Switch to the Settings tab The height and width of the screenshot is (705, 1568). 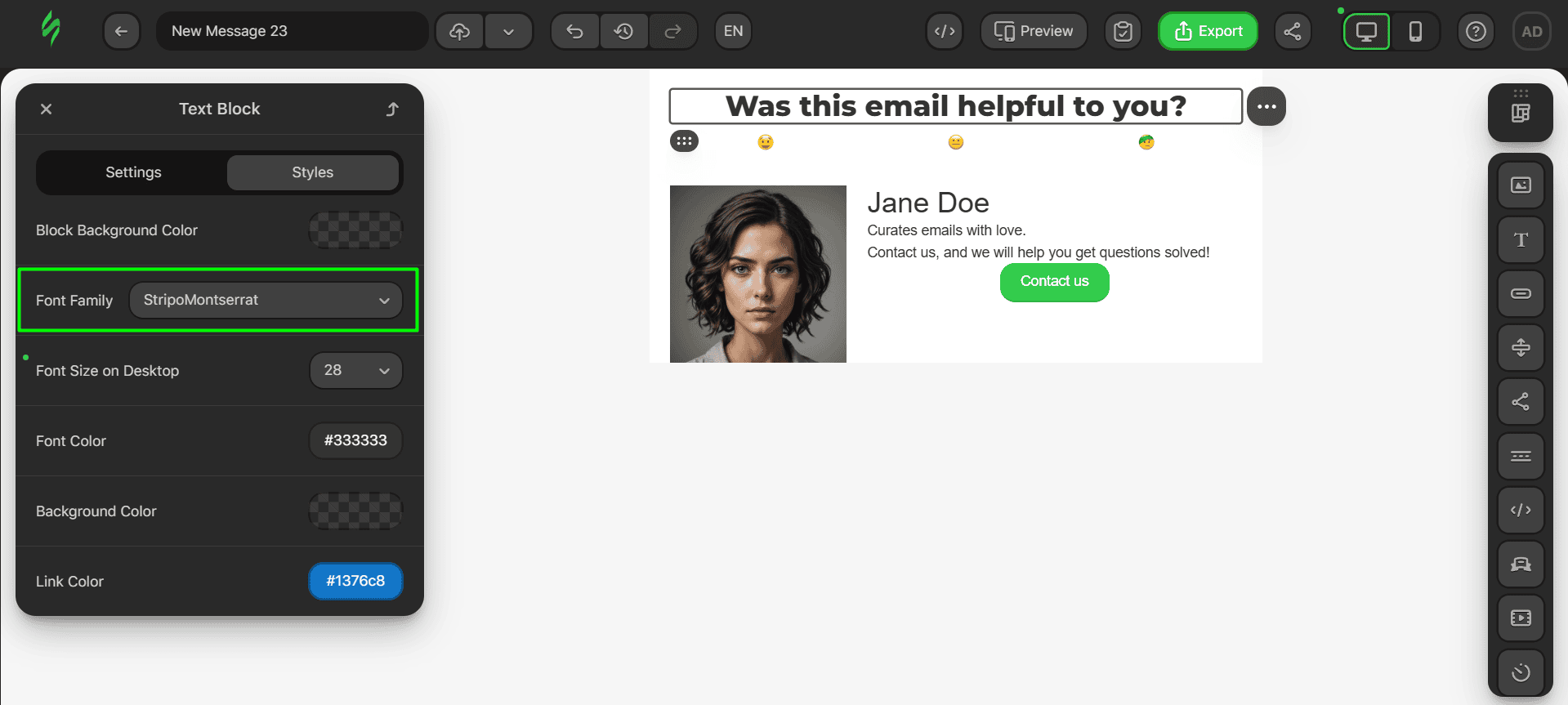pos(133,172)
